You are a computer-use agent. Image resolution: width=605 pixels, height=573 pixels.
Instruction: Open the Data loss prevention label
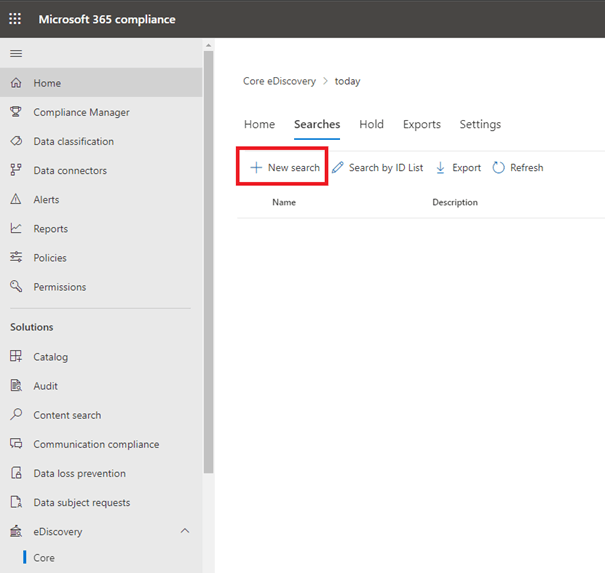pyautogui.click(x=79, y=473)
